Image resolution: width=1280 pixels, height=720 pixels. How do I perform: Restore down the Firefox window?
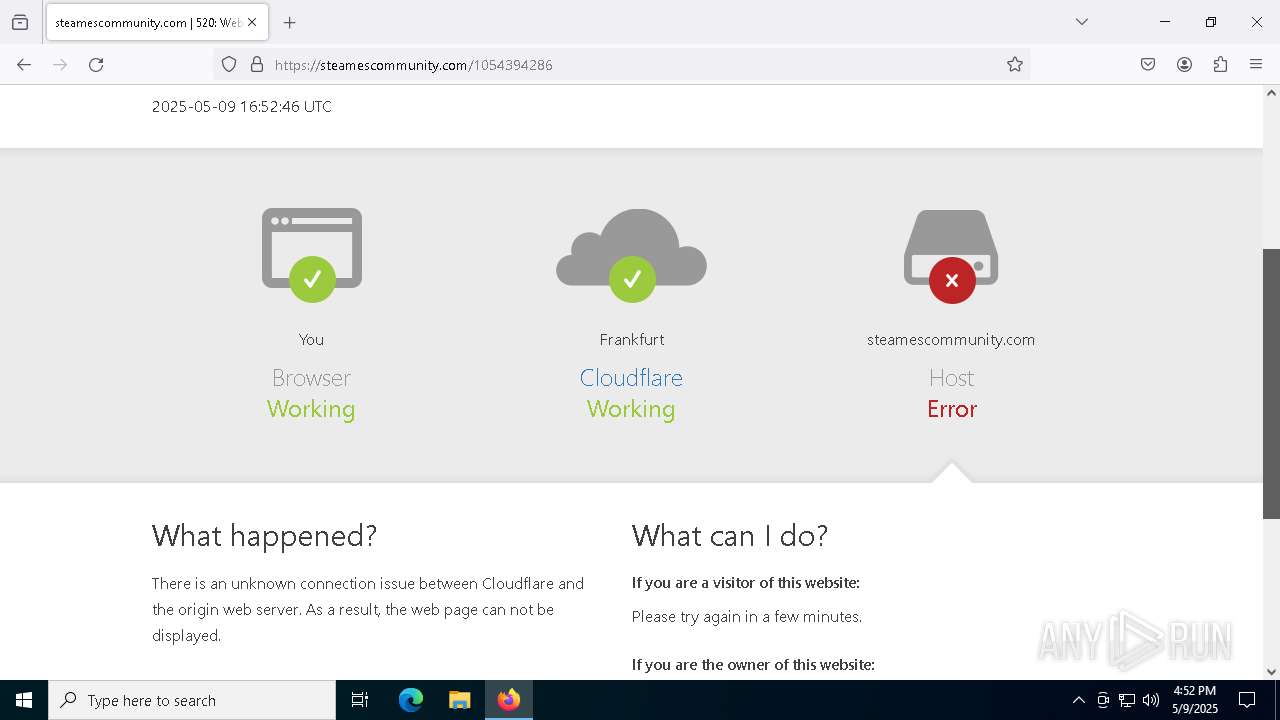coord(1211,22)
